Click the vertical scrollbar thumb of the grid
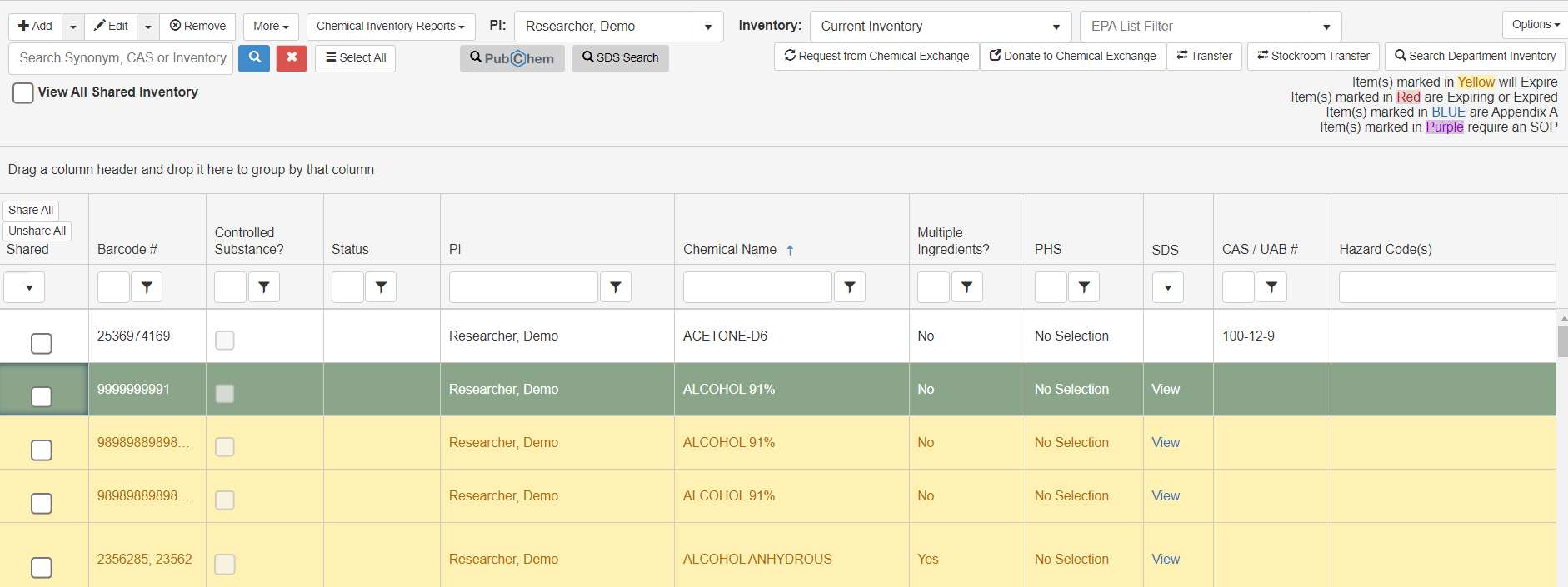The width and height of the screenshot is (1568, 587). pos(1562,341)
